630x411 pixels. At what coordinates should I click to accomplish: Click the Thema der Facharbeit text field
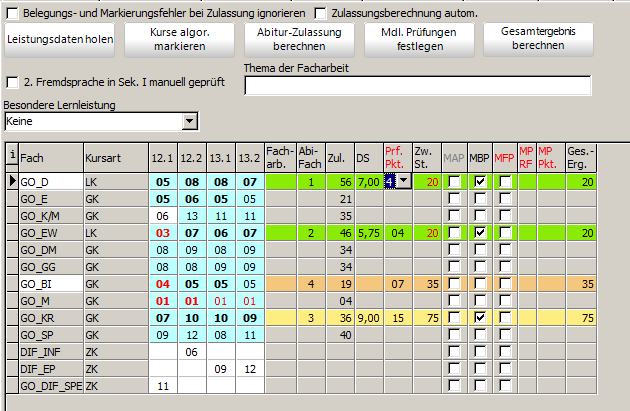coord(418,85)
